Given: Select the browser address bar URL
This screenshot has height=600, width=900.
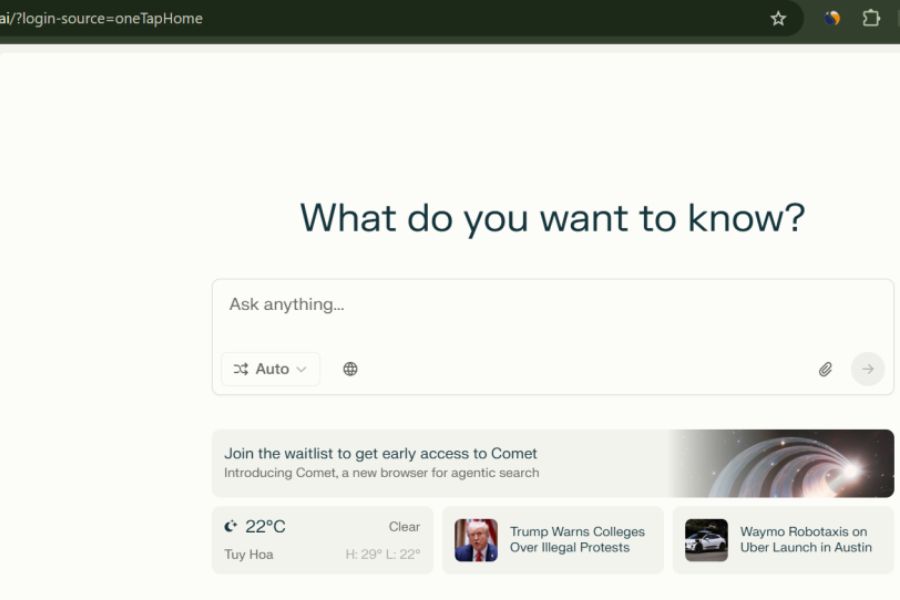Looking at the screenshot, I should (x=101, y=18).
